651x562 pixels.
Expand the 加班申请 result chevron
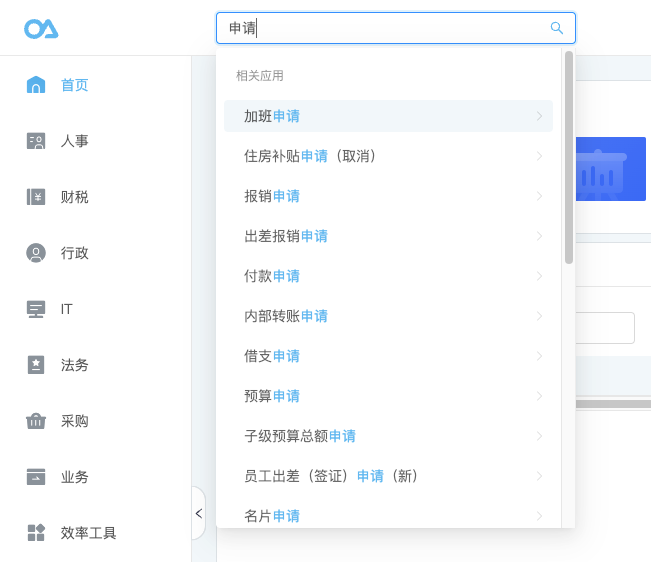coord(539,116)
